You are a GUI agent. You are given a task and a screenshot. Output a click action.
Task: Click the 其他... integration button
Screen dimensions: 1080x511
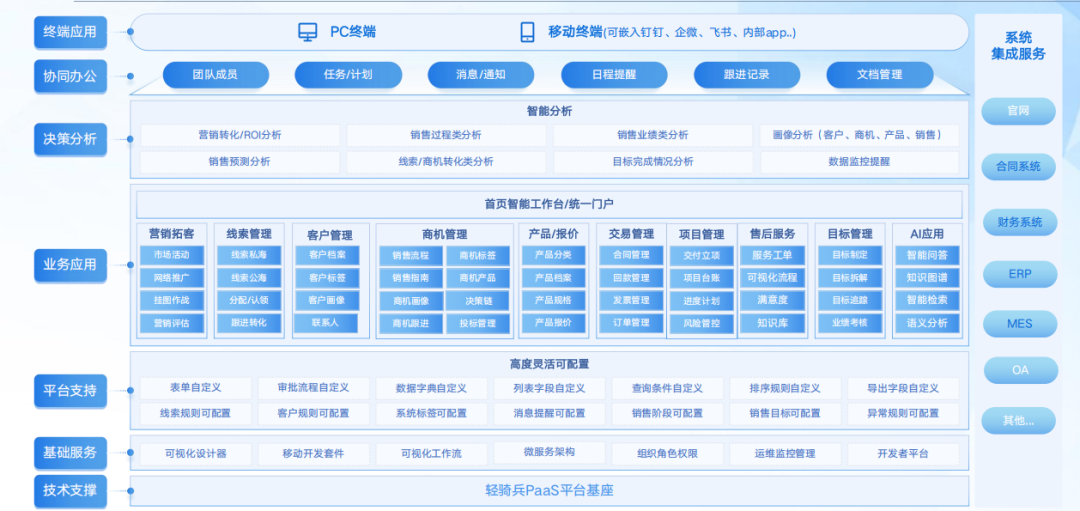(x=1018, y=420)
